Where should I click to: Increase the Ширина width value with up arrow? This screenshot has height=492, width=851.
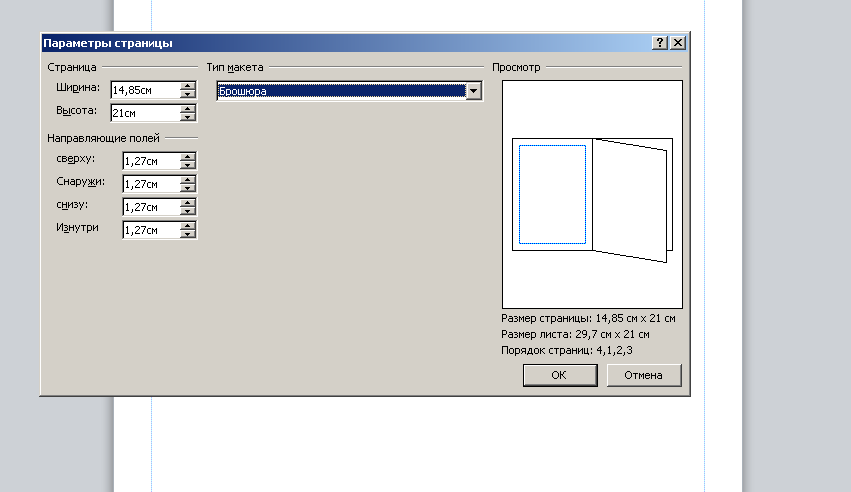click(188, 86)
